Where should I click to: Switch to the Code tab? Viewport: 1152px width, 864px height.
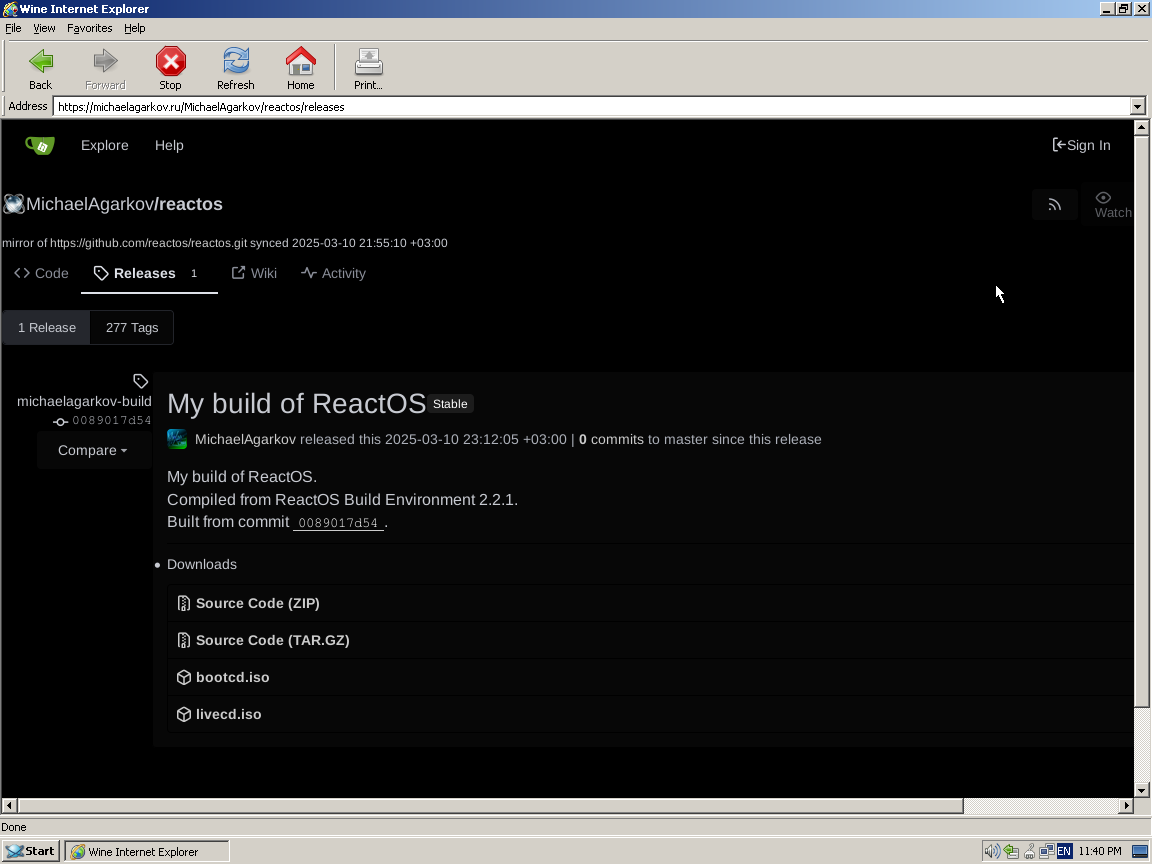pyautogui.click(x=42, y=273)
